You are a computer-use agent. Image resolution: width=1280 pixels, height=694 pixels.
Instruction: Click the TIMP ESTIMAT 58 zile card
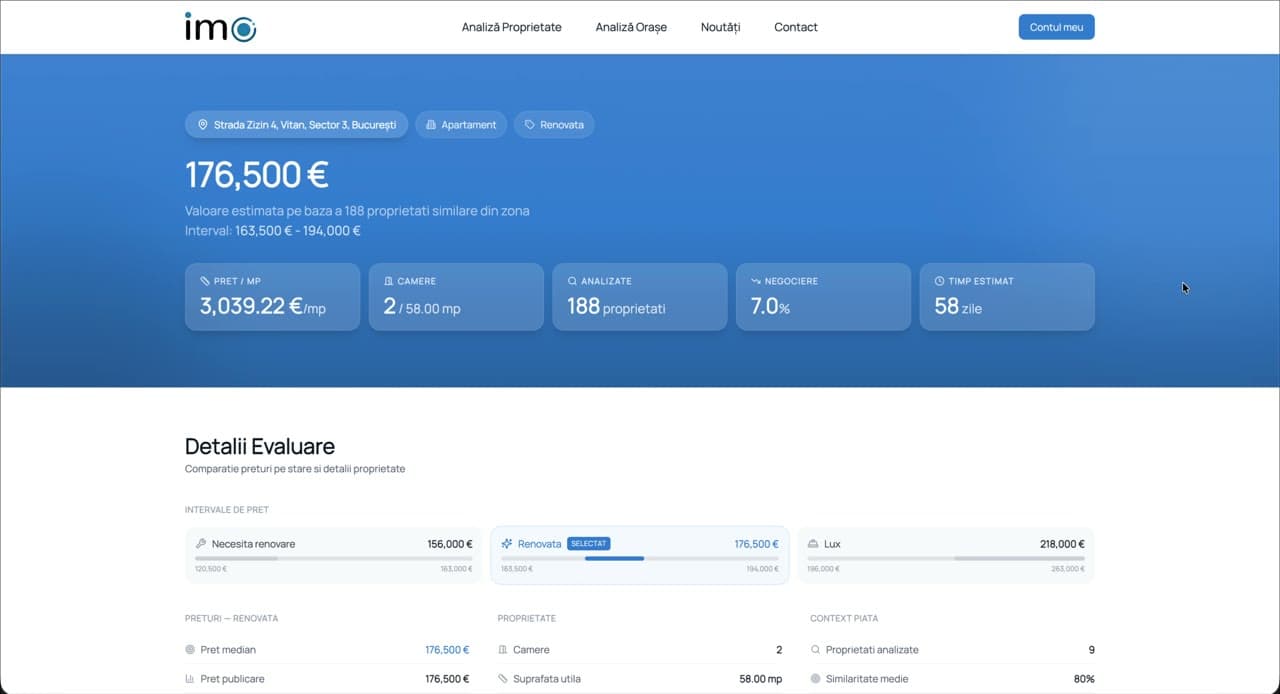(1007, 297)
